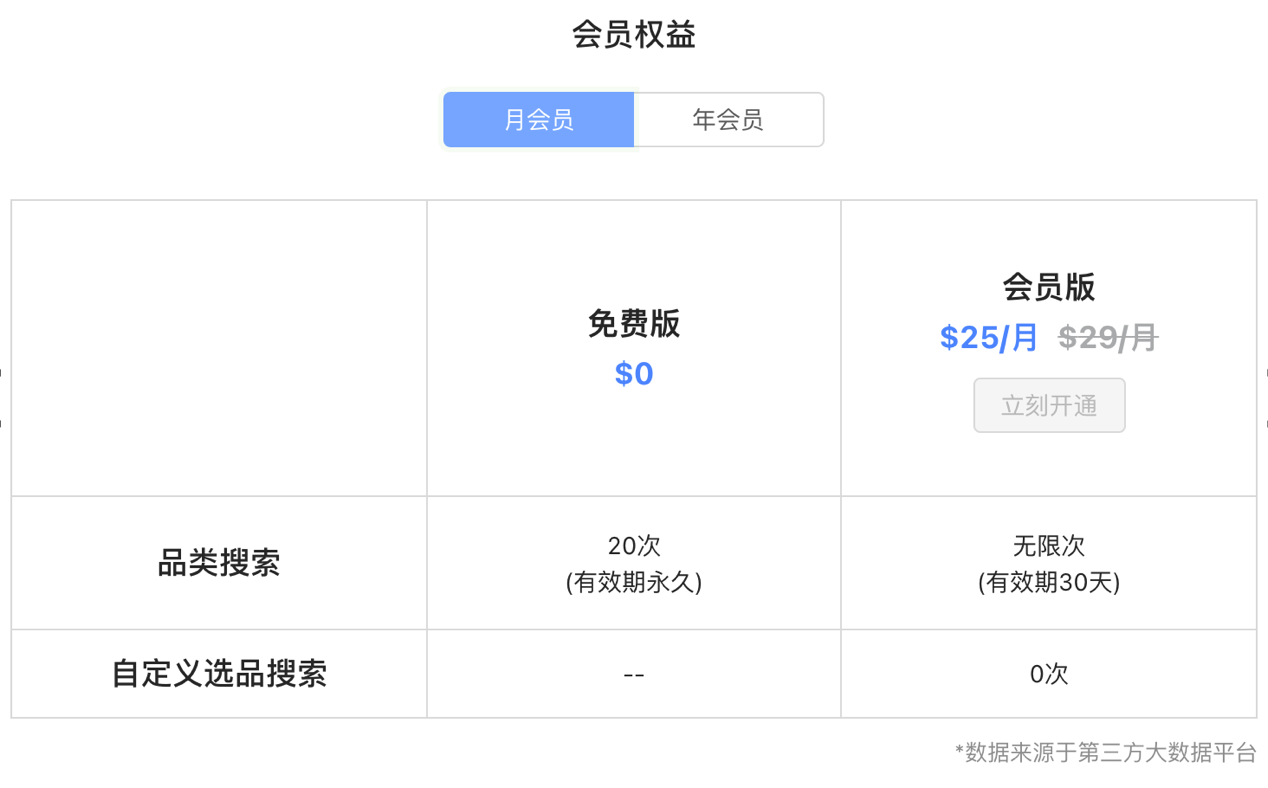
Task: Click the 无限次 member quota cell
Action: point(1048,546)
